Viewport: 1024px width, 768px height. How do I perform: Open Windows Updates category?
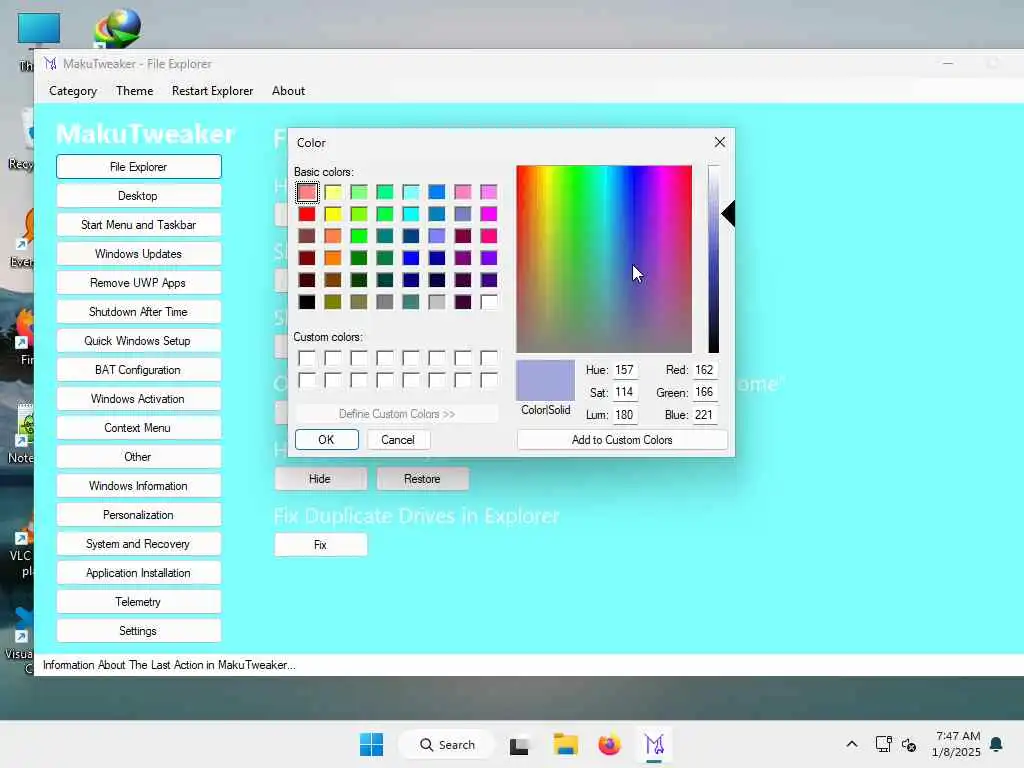pos(138,254)
